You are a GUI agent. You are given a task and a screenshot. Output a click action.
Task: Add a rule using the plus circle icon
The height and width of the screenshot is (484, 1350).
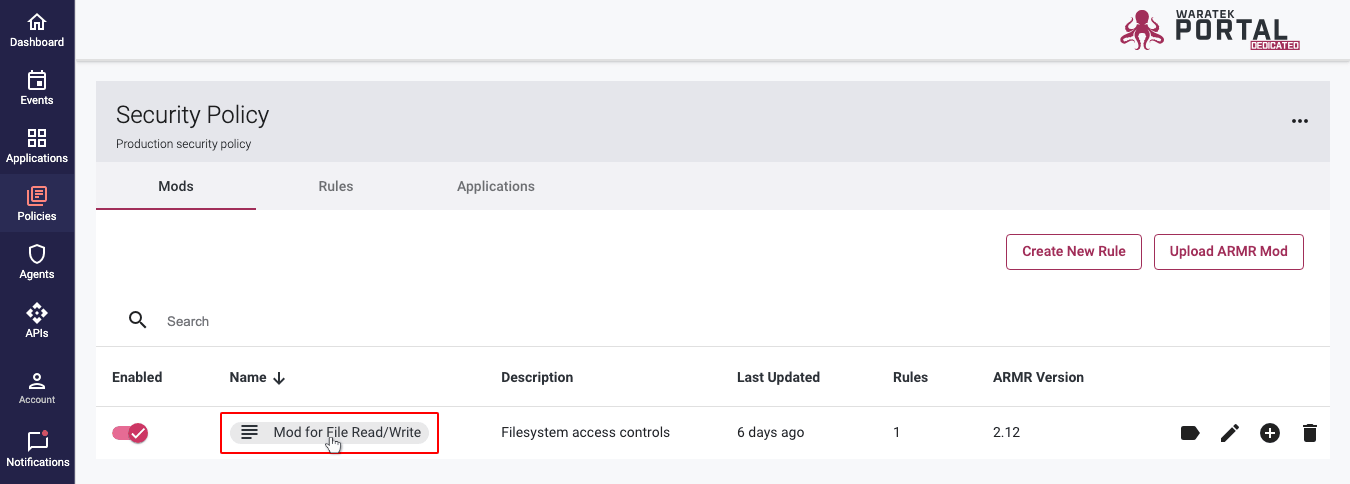1270,433
